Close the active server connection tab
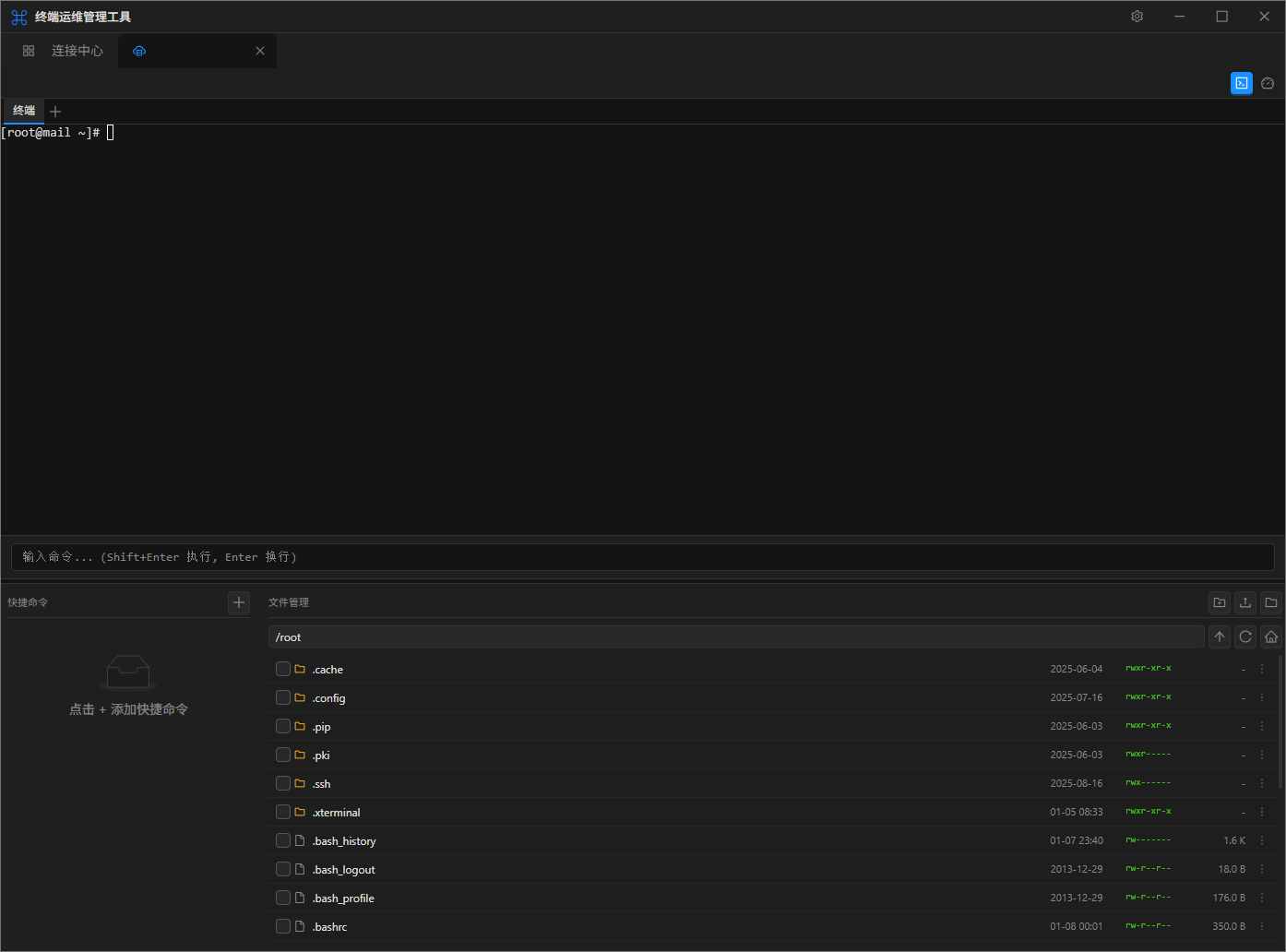Image resolution: width=1286 pixels, height=952 pixels. click(260, 51)
